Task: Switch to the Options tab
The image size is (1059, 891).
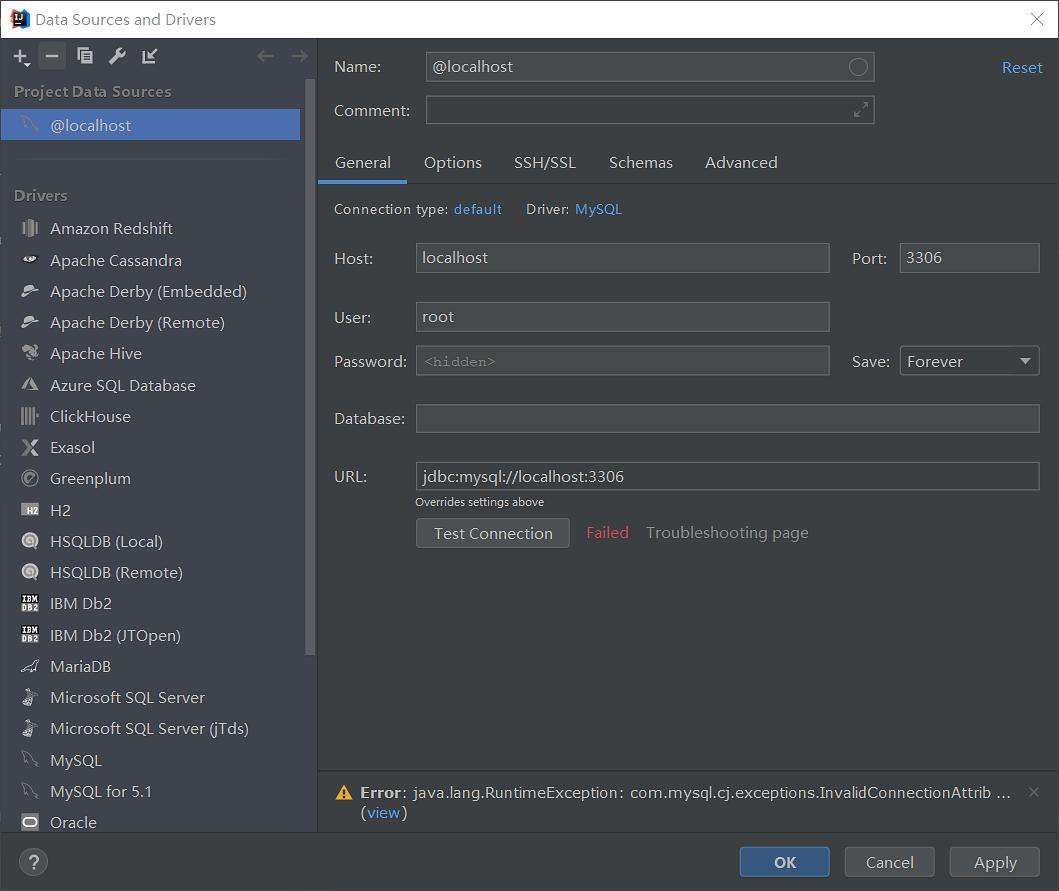Action: [453, 163]
